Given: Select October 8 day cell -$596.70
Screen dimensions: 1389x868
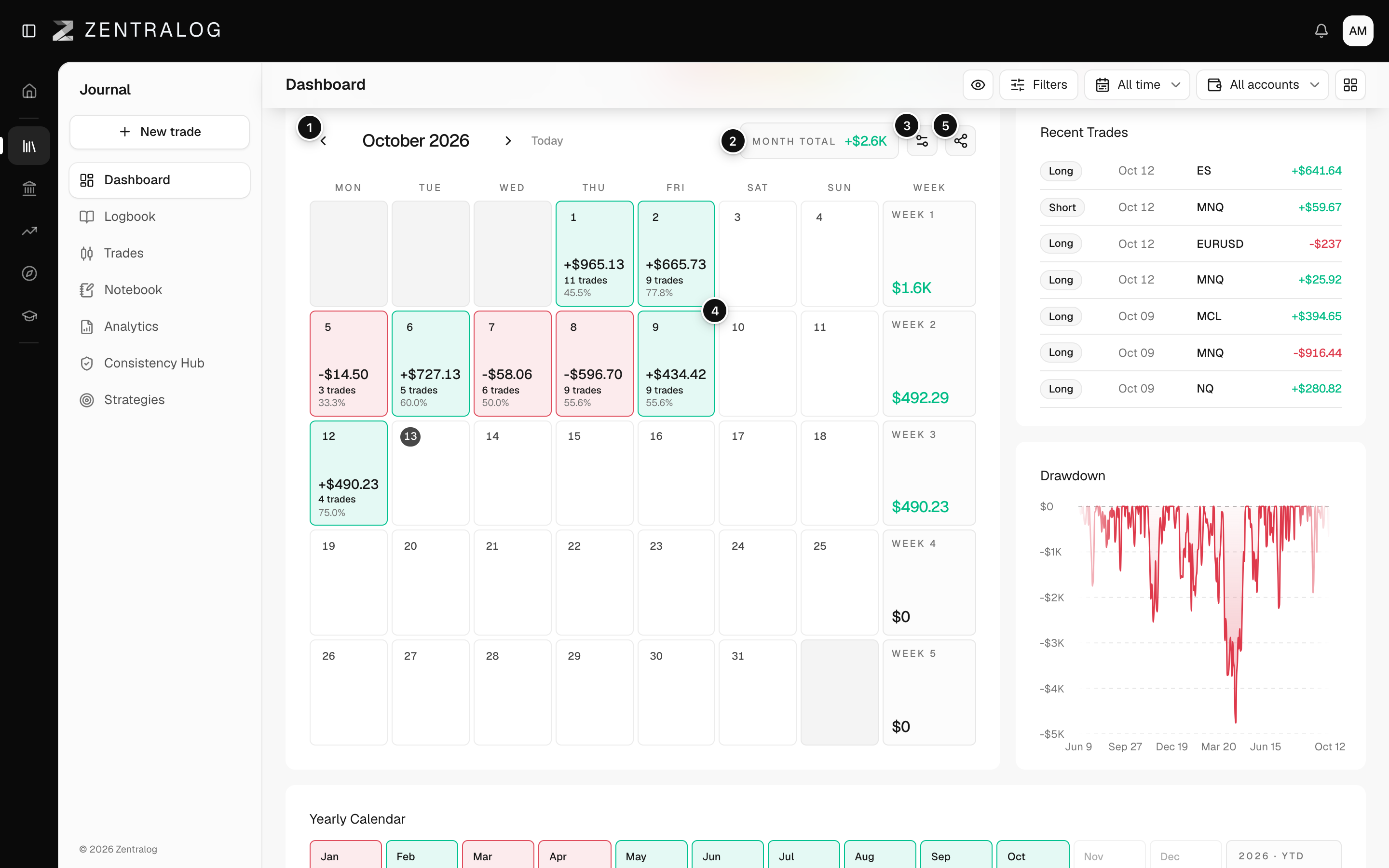Looking at the screenshot, I should (594, 364).
